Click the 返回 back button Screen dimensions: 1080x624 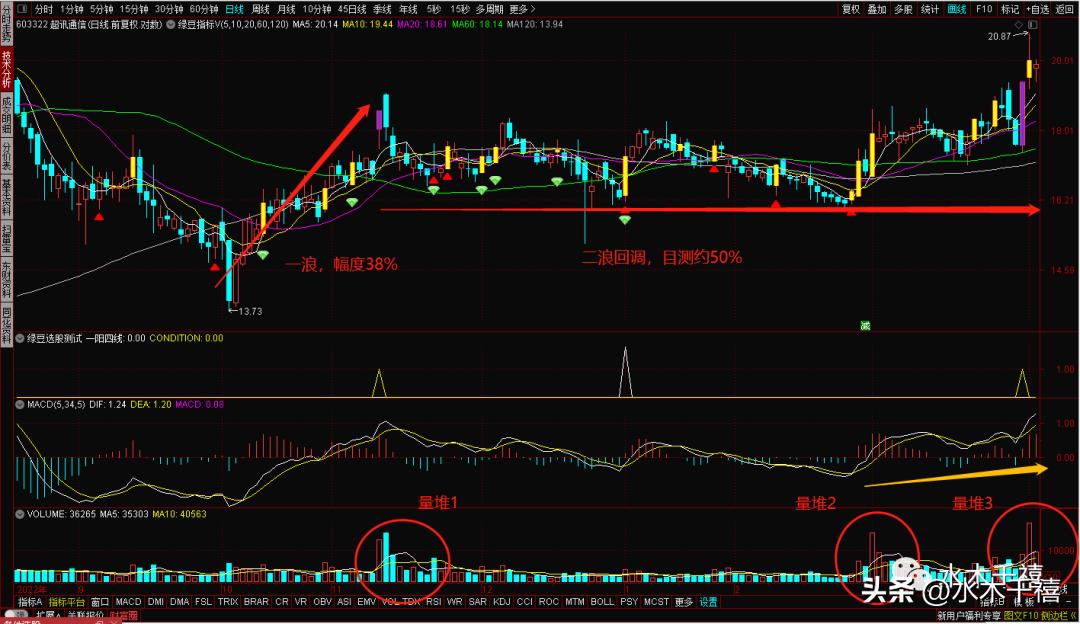[x=1065, y=9]
